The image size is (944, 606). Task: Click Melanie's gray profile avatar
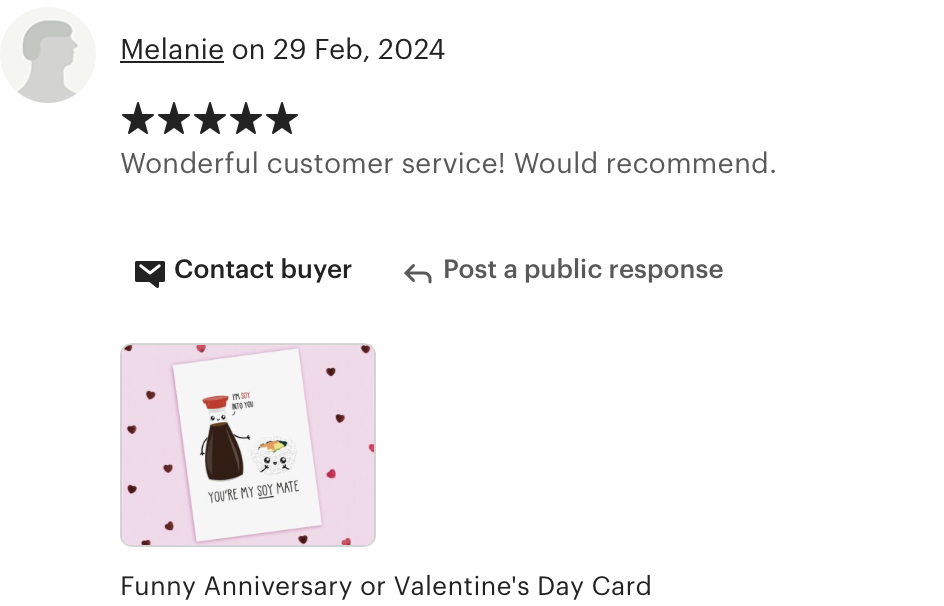click(x=48, y=55)
